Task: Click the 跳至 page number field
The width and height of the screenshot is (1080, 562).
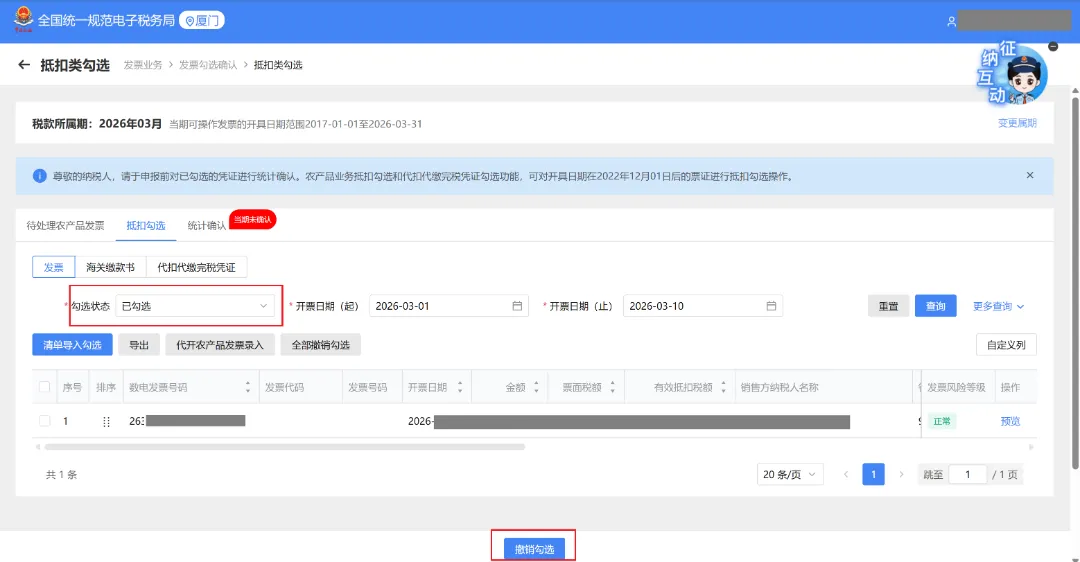Action: pyautogui.click(x=967, y=475)
